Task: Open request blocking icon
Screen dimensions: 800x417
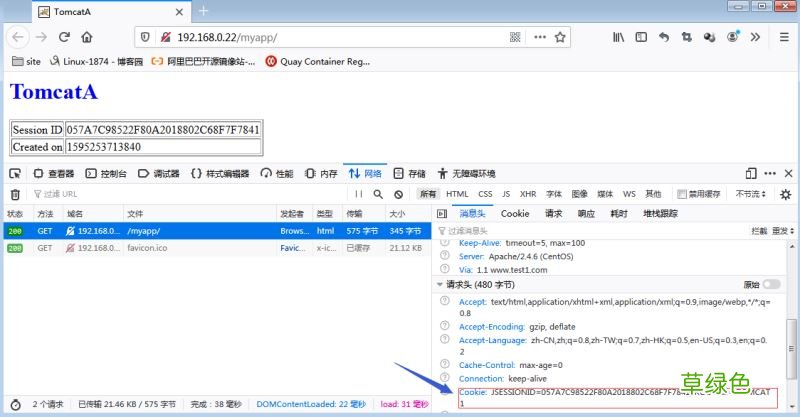Action: click(x=398, y=194)
